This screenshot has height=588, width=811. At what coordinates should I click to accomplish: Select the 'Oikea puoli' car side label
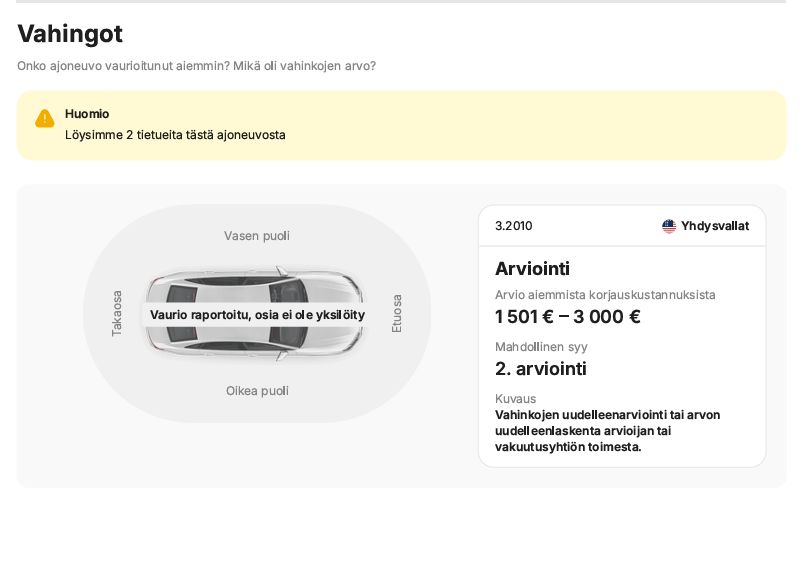pyautogui.click(x=257, y=391)
